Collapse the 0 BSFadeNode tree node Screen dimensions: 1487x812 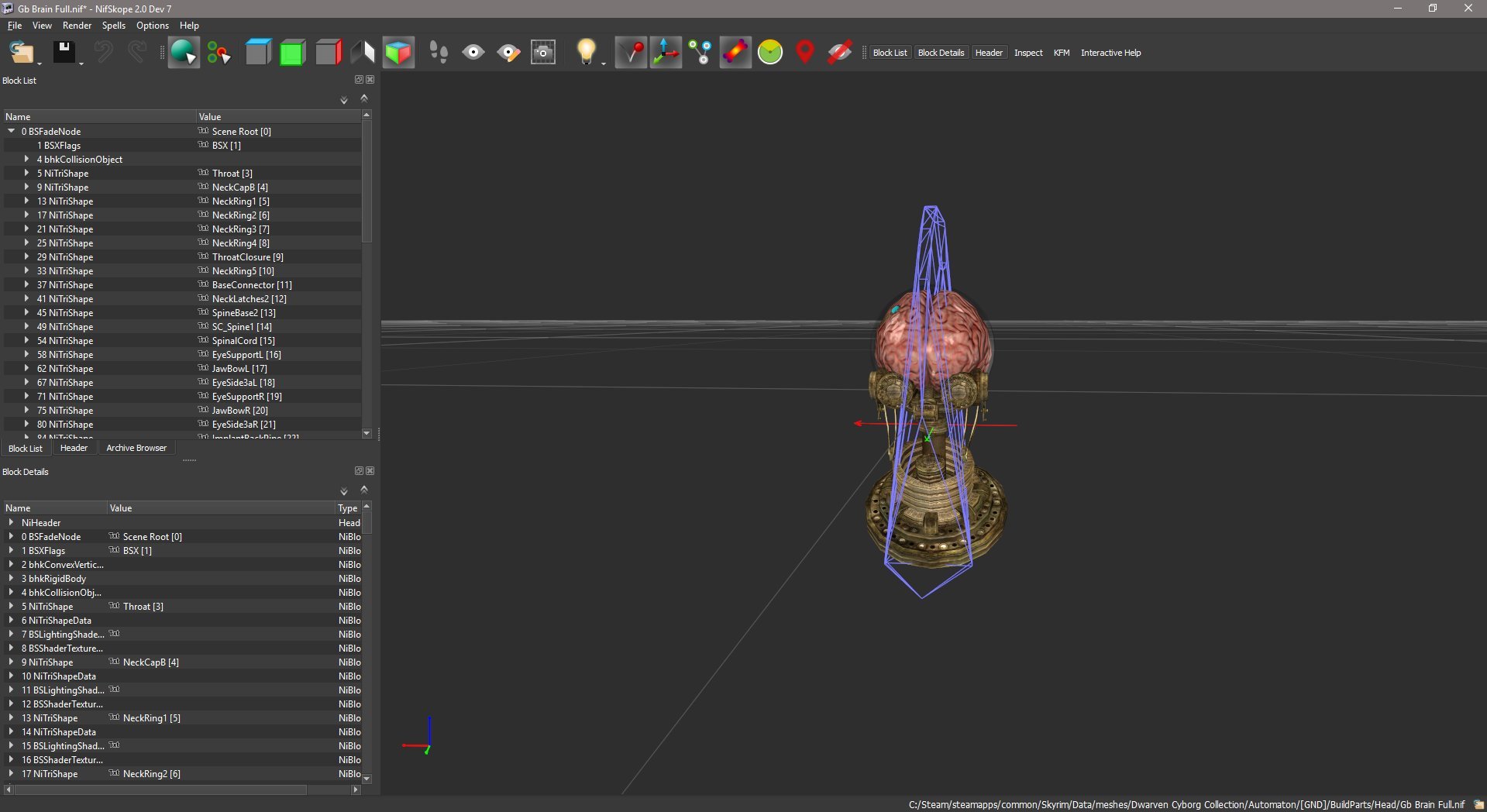point(12,131)
